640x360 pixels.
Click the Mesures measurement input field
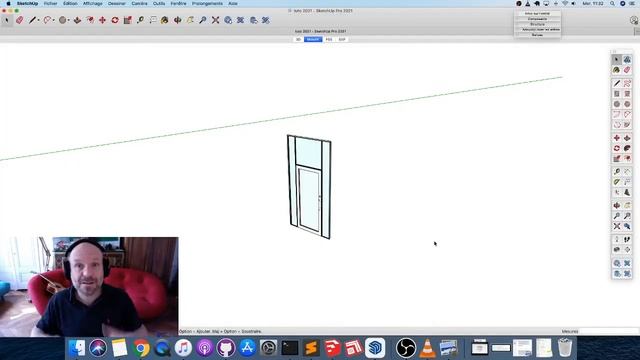tap(609, 331)
